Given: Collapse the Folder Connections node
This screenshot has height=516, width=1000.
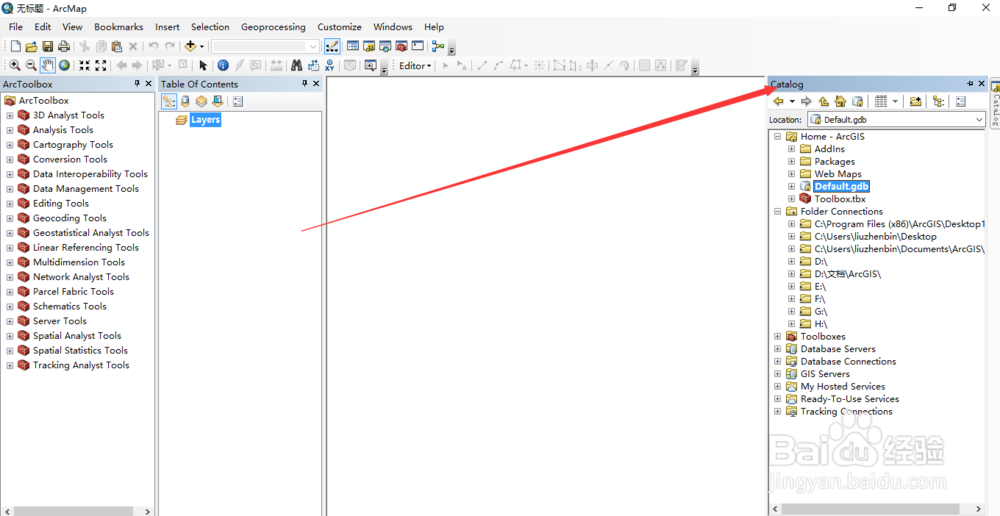Looking at the screenshot, I should pyautogui.click(x=777, y=212).
